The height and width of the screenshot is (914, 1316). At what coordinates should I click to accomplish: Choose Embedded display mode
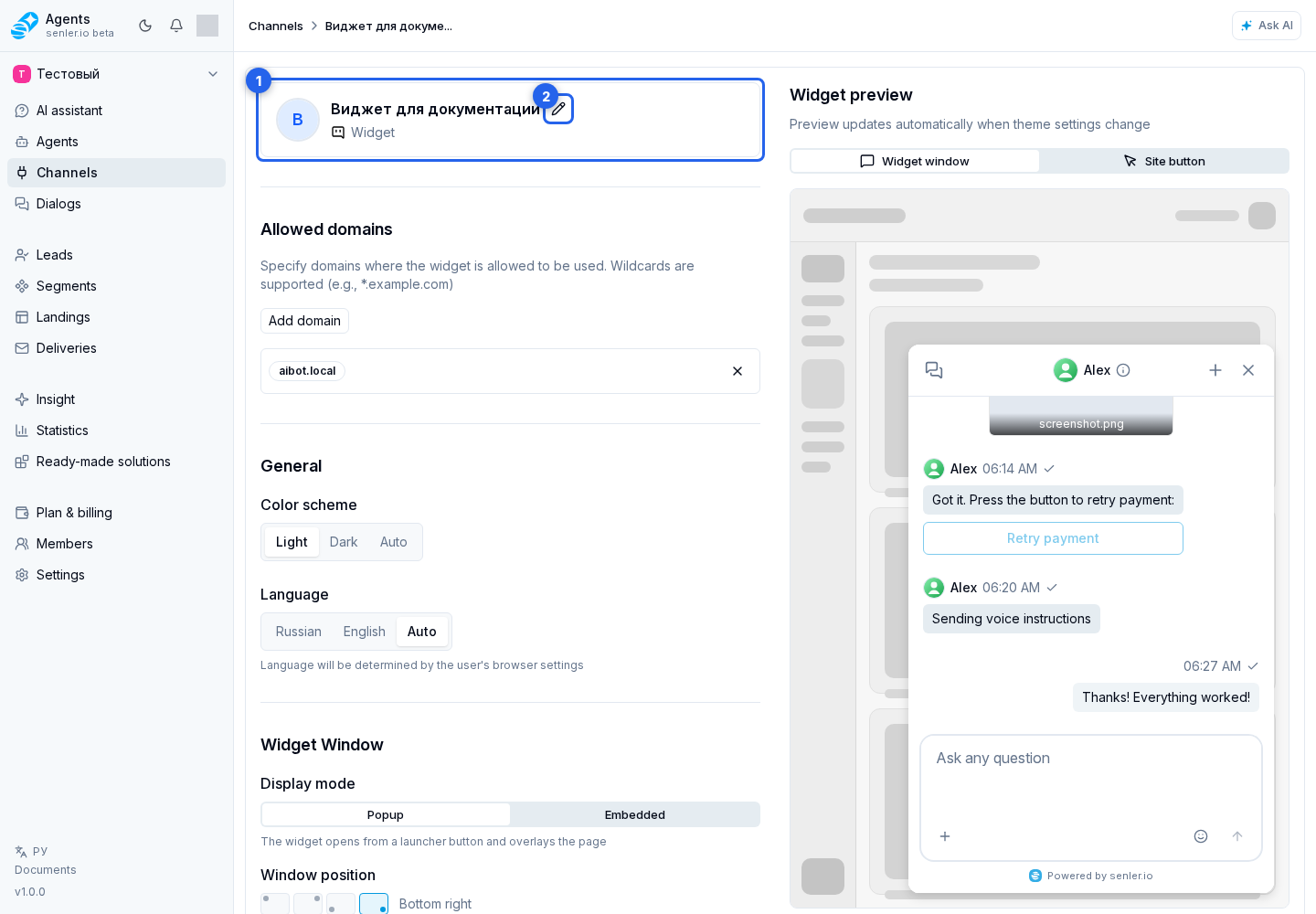(635, 814)
